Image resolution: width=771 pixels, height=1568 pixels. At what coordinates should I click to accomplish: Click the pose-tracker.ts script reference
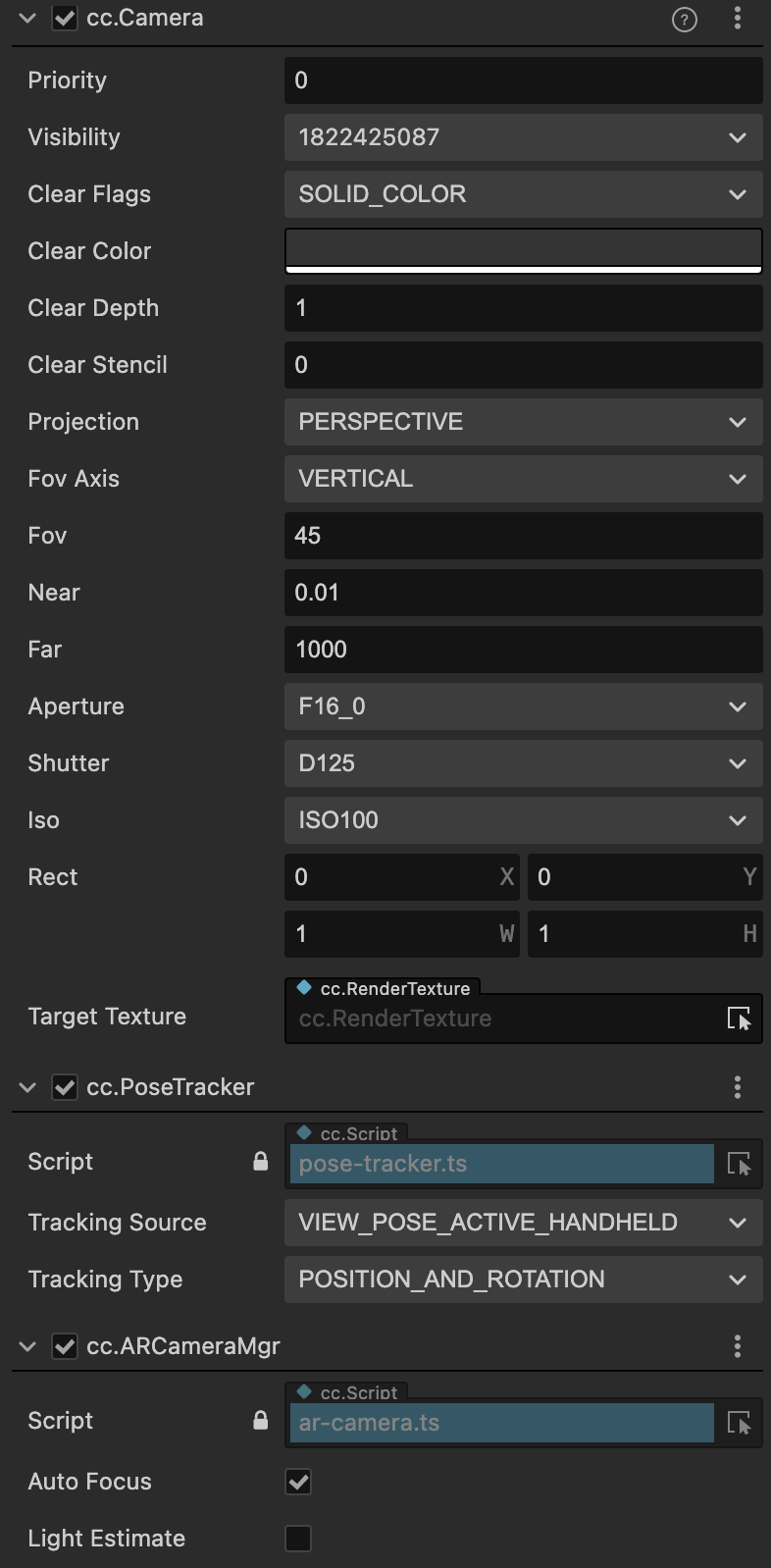click(502, 1164)
